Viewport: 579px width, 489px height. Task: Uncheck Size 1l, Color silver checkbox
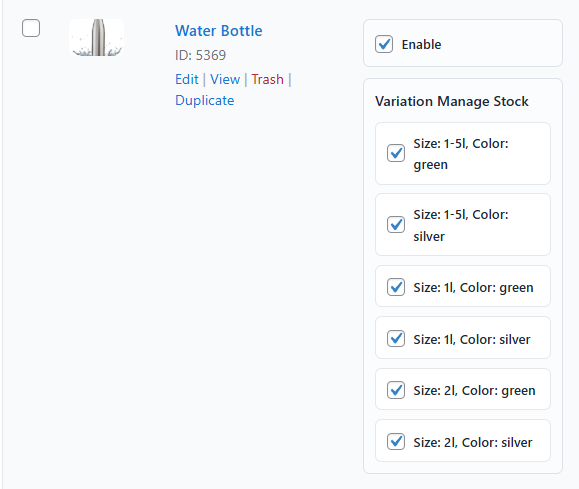point(396,338)
